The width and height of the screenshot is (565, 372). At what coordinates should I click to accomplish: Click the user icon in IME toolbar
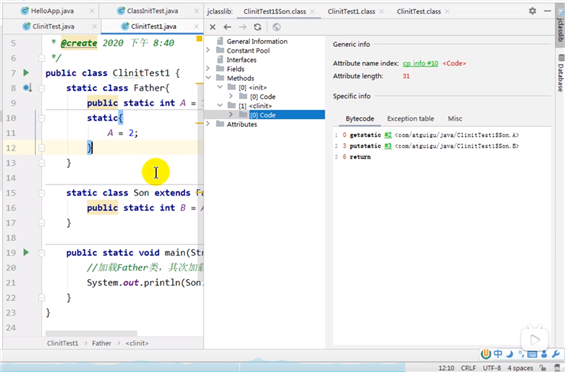544,354
